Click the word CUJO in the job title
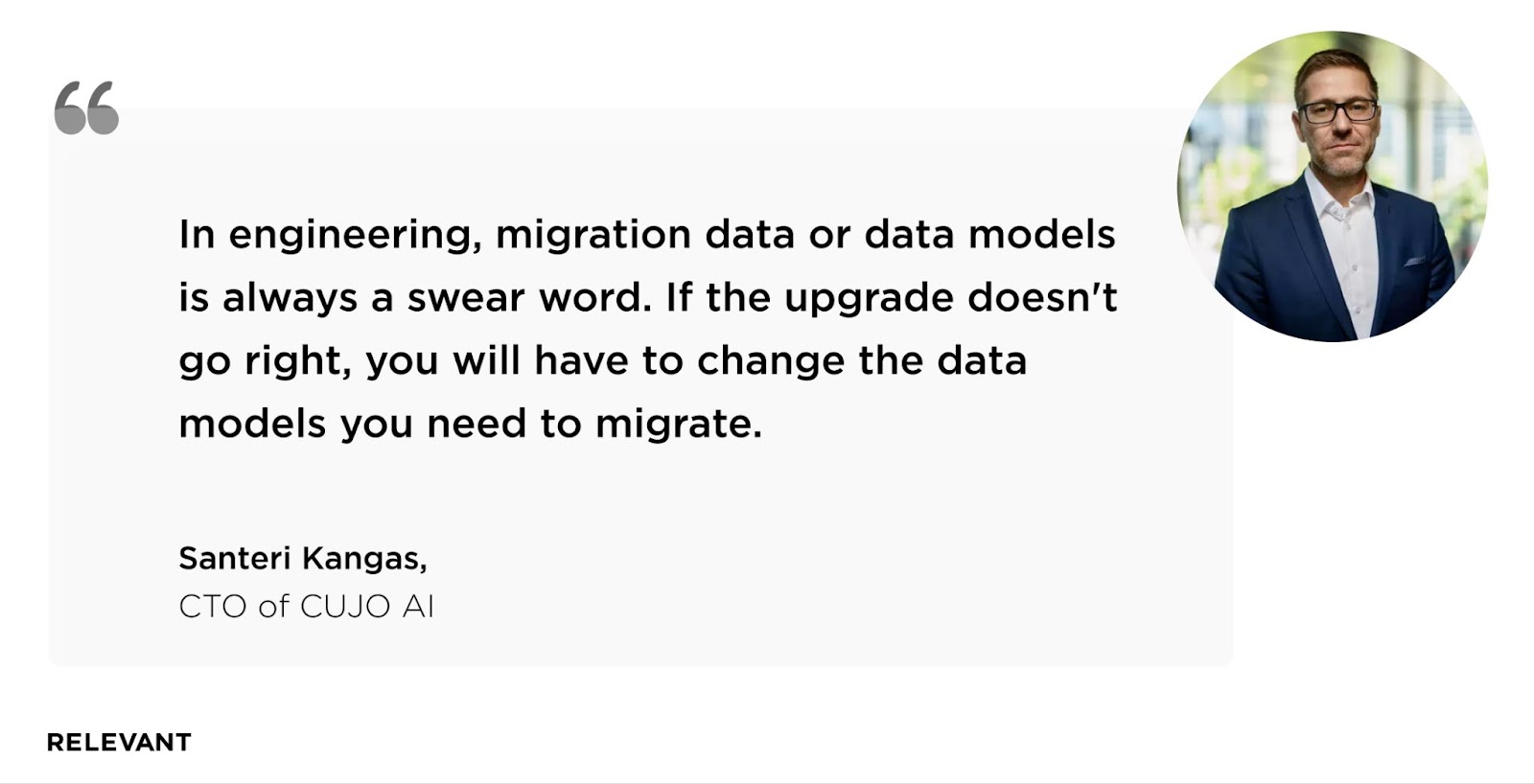 coord(345,606)
